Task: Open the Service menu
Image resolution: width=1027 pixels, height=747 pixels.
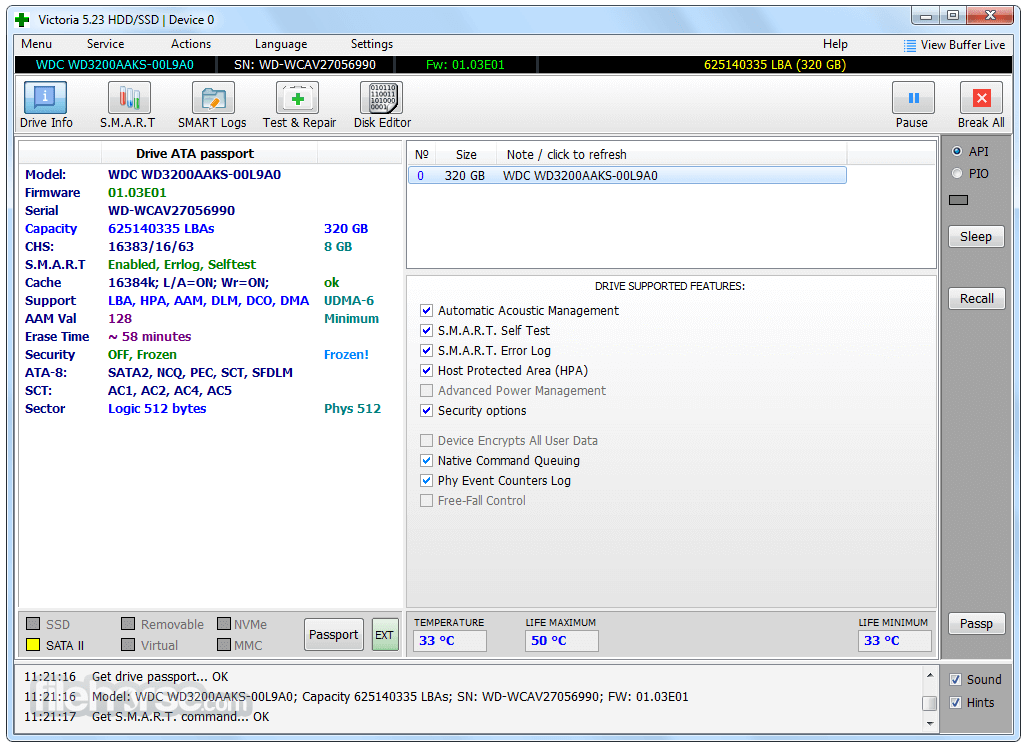Action: (105, 44)
